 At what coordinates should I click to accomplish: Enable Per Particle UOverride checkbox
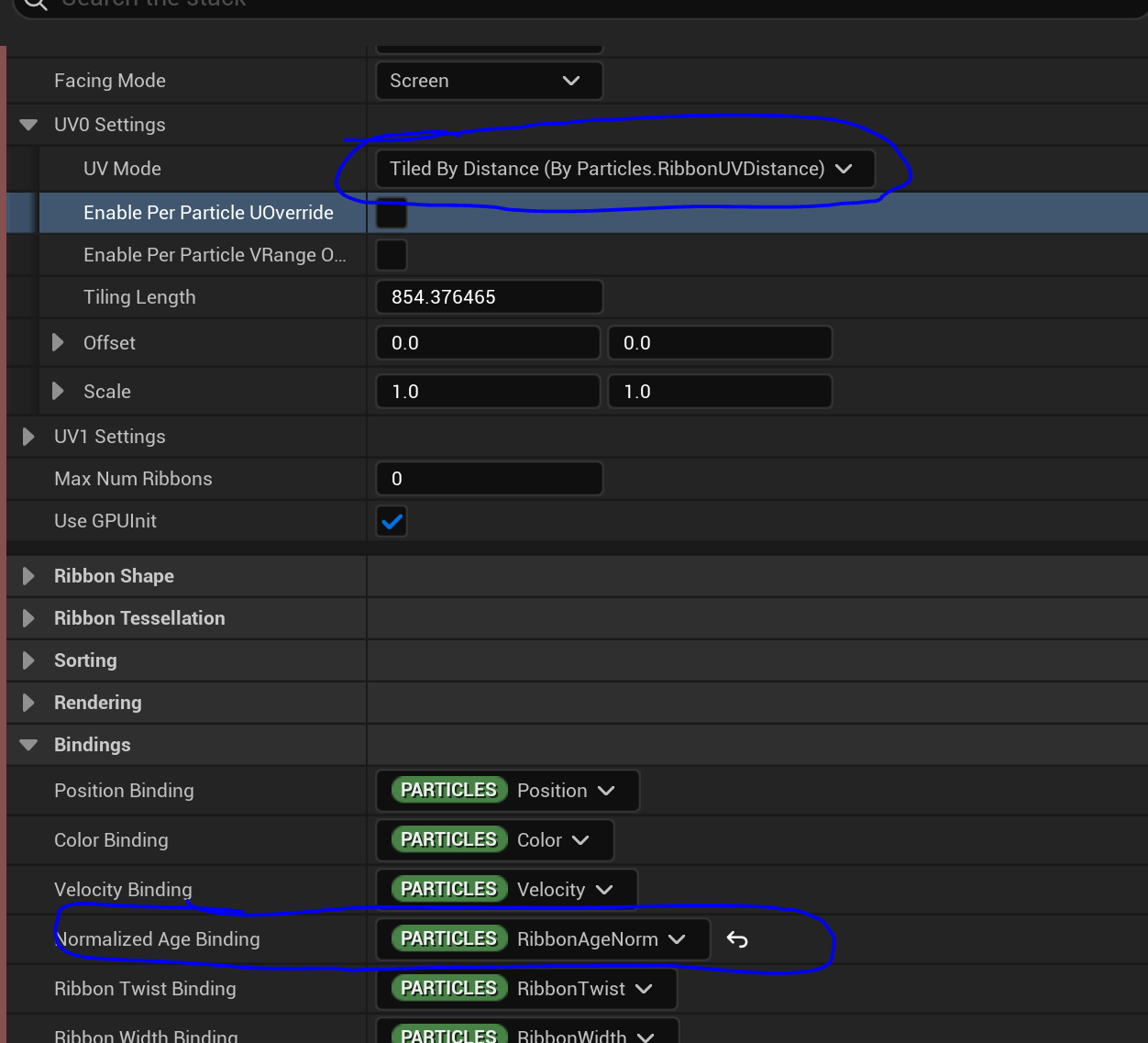[392, 213]
